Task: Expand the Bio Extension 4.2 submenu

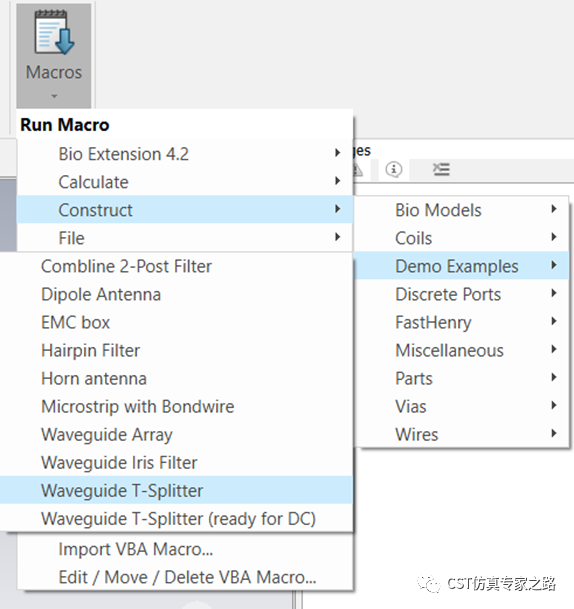Action: 185,154
